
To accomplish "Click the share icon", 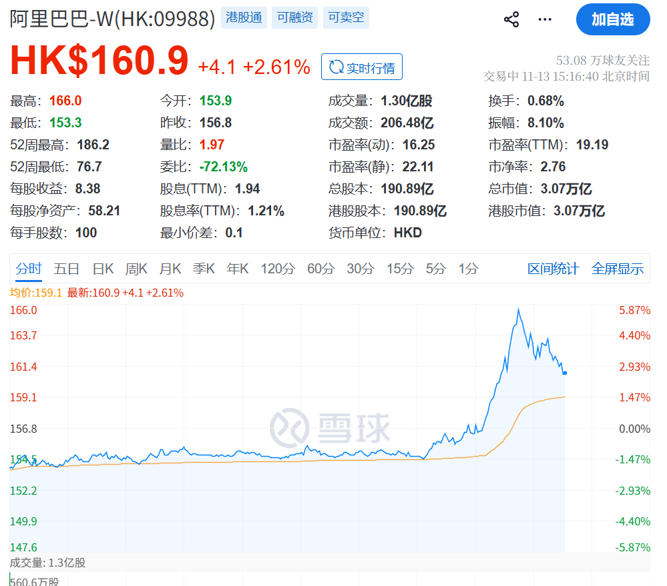I will [x=511, y=20].
